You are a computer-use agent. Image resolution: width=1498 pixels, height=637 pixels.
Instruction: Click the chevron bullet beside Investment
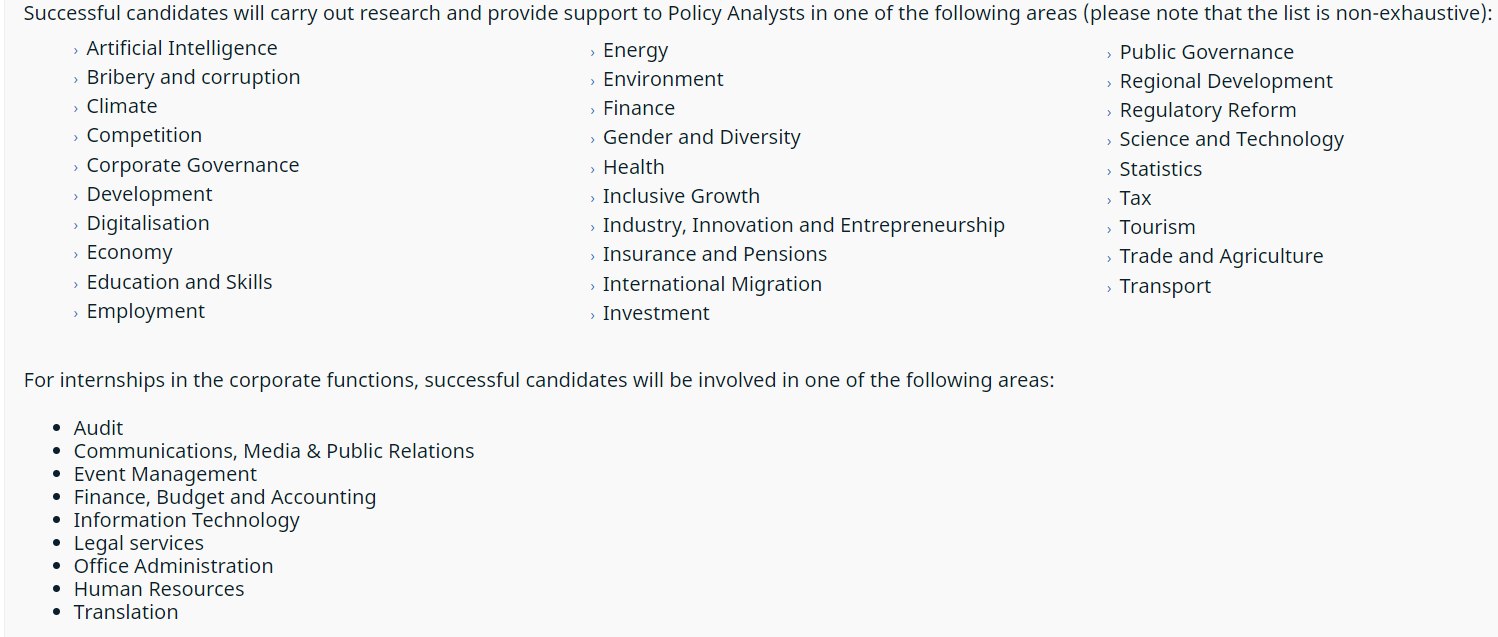tap(592, 316)
